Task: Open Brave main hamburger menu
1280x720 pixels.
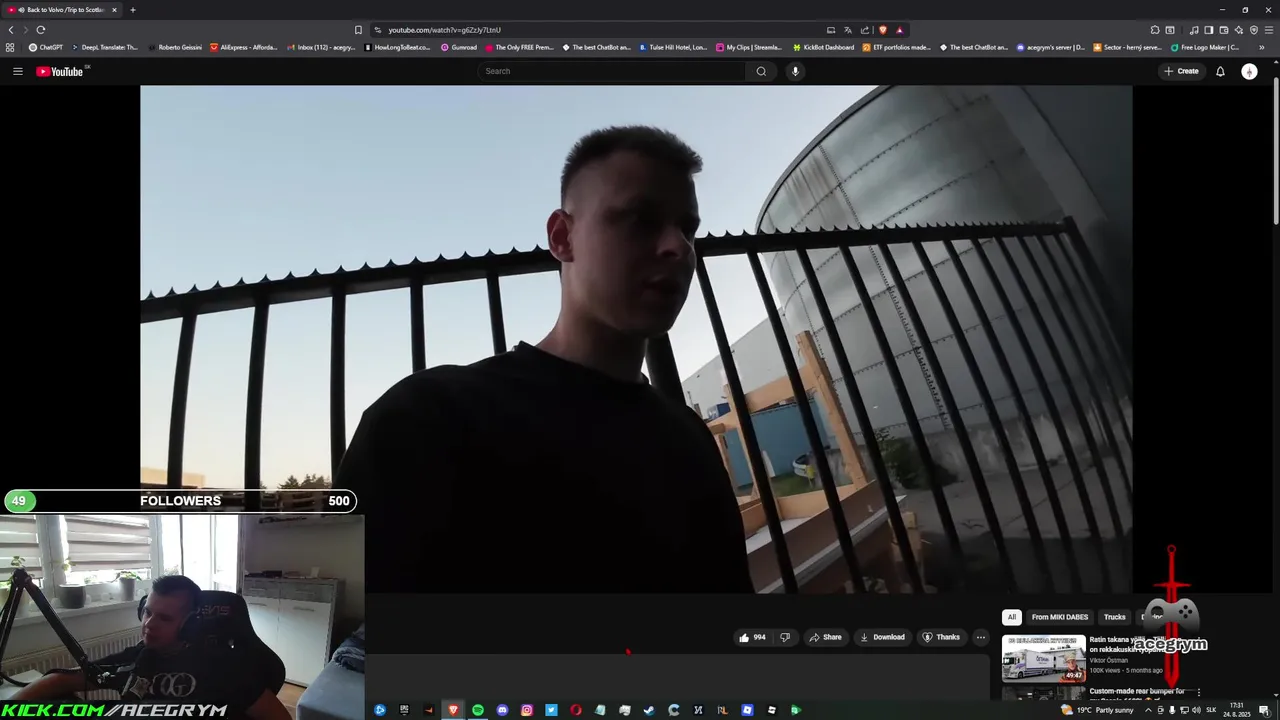Action: tap(1269, 30)
